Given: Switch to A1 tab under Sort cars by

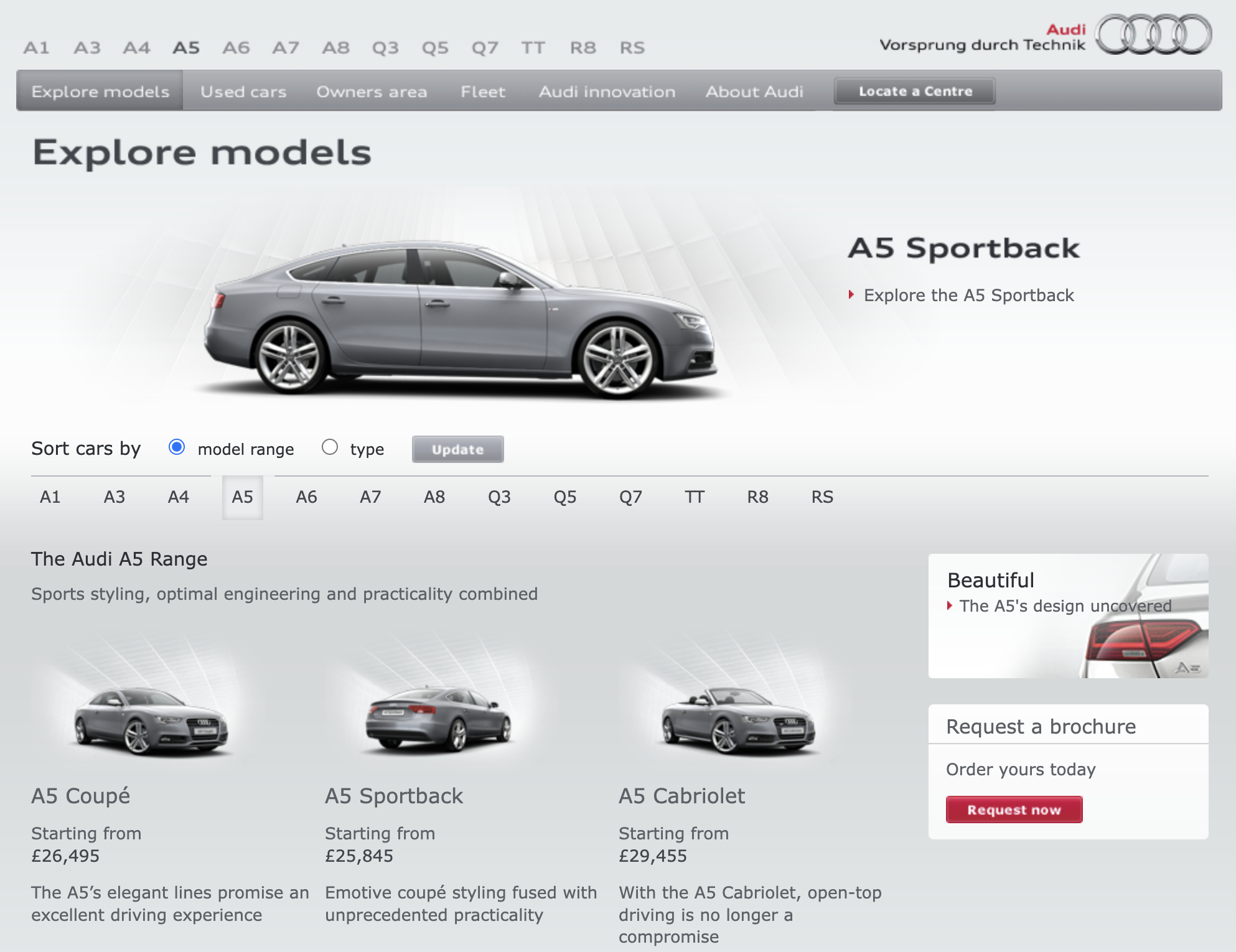Looking at the screenshot, I should click(50, 497).
